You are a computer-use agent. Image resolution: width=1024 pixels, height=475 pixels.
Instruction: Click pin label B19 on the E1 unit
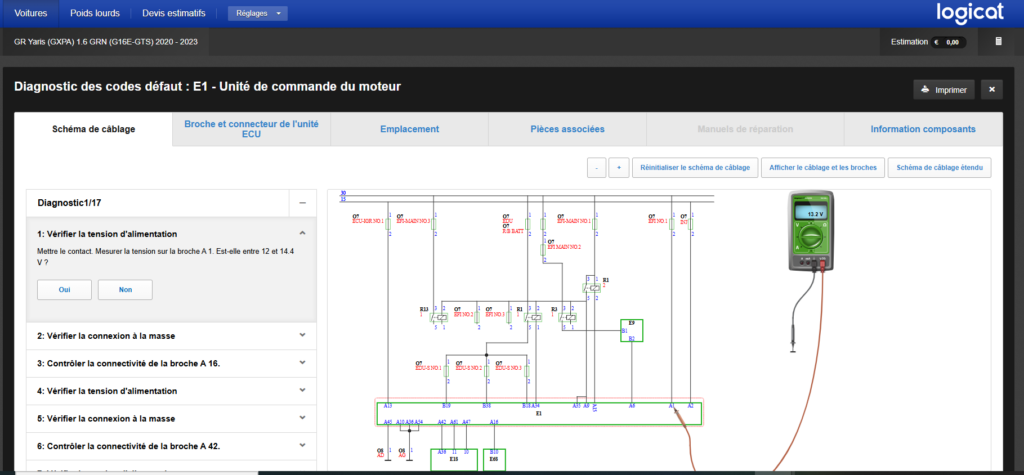[447, 406]
